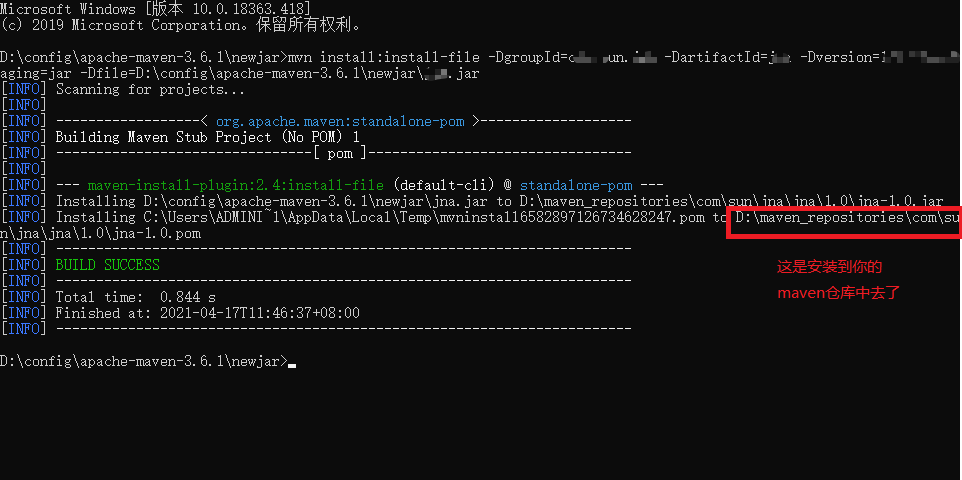Click the Total time 0.844 s line
The height and width of the screenshot is (480, 962).
tap(136, 297)
